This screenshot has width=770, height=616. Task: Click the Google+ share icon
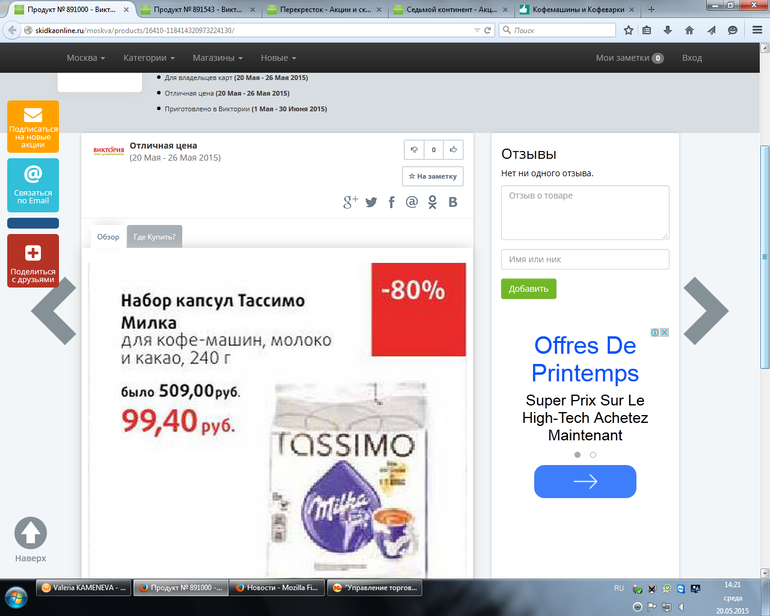(350, 202)
